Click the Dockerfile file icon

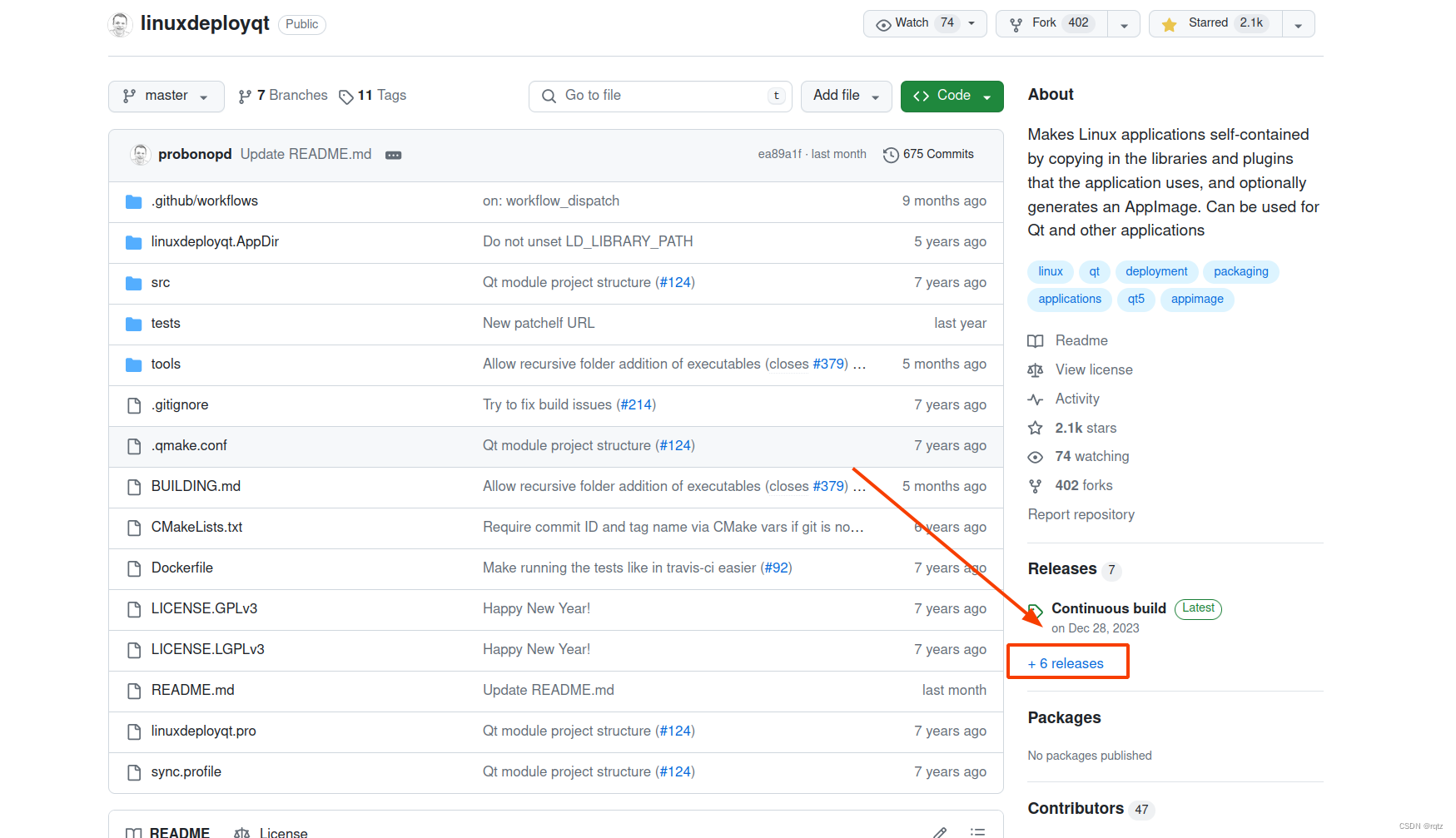click(x=133, y=568)
